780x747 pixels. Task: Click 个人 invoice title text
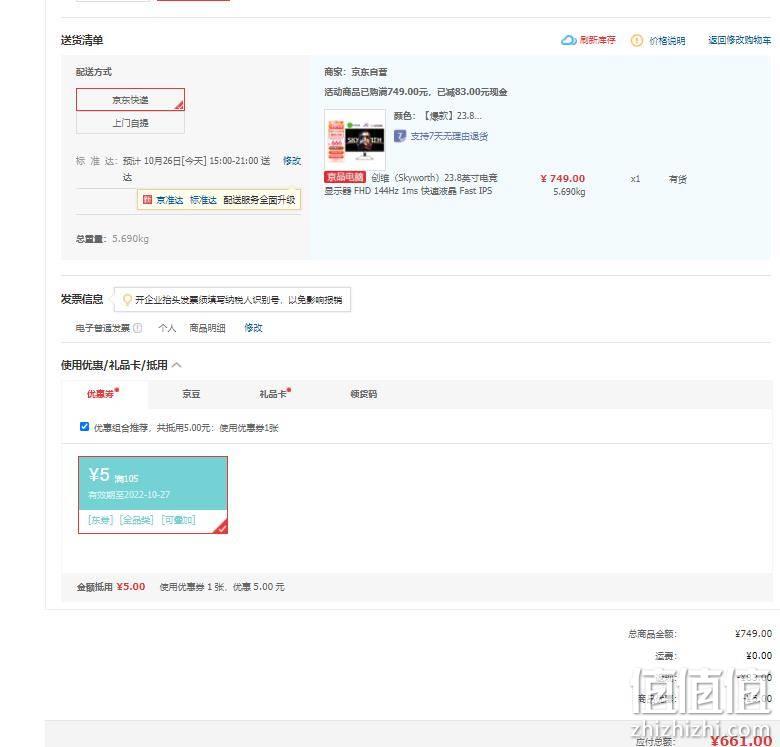pyautogui.click(x=167, y=328)
